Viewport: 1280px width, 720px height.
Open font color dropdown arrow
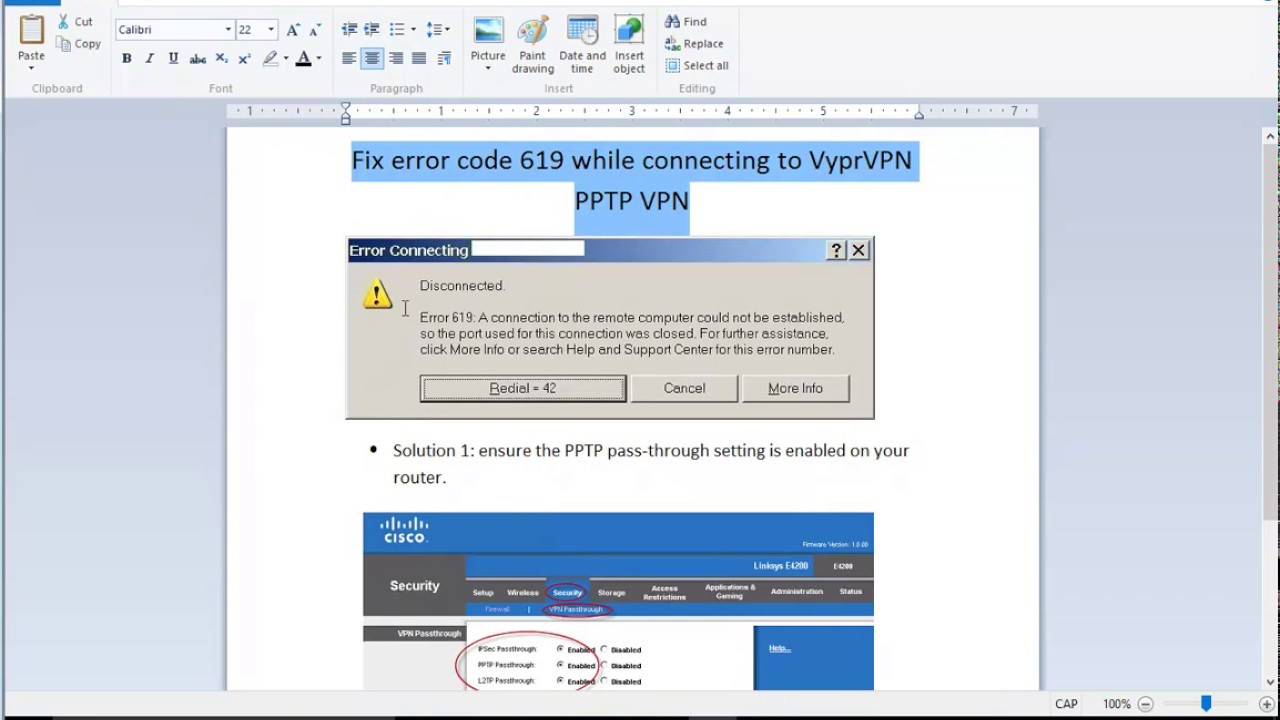[319, 59]
